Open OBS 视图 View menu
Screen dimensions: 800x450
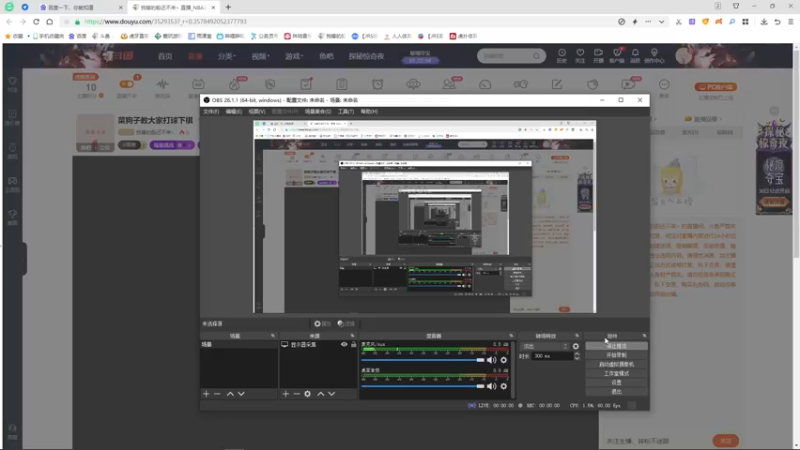pyautogui.click(x=257, y=111)
